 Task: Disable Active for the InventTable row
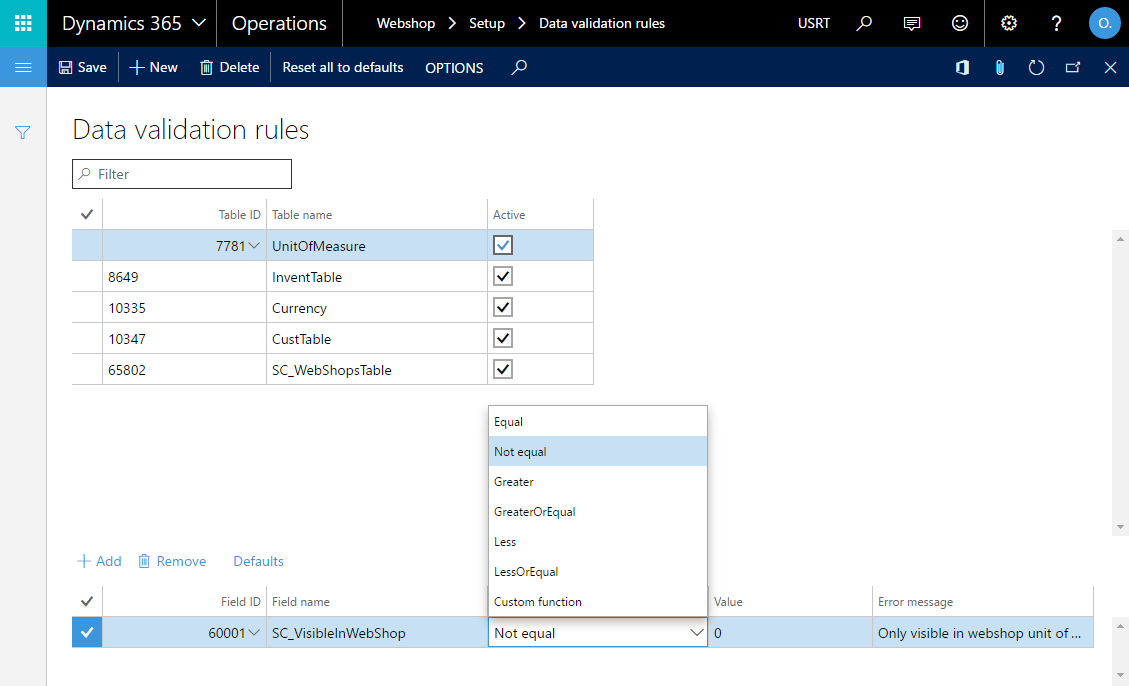(x=502, y=276)
